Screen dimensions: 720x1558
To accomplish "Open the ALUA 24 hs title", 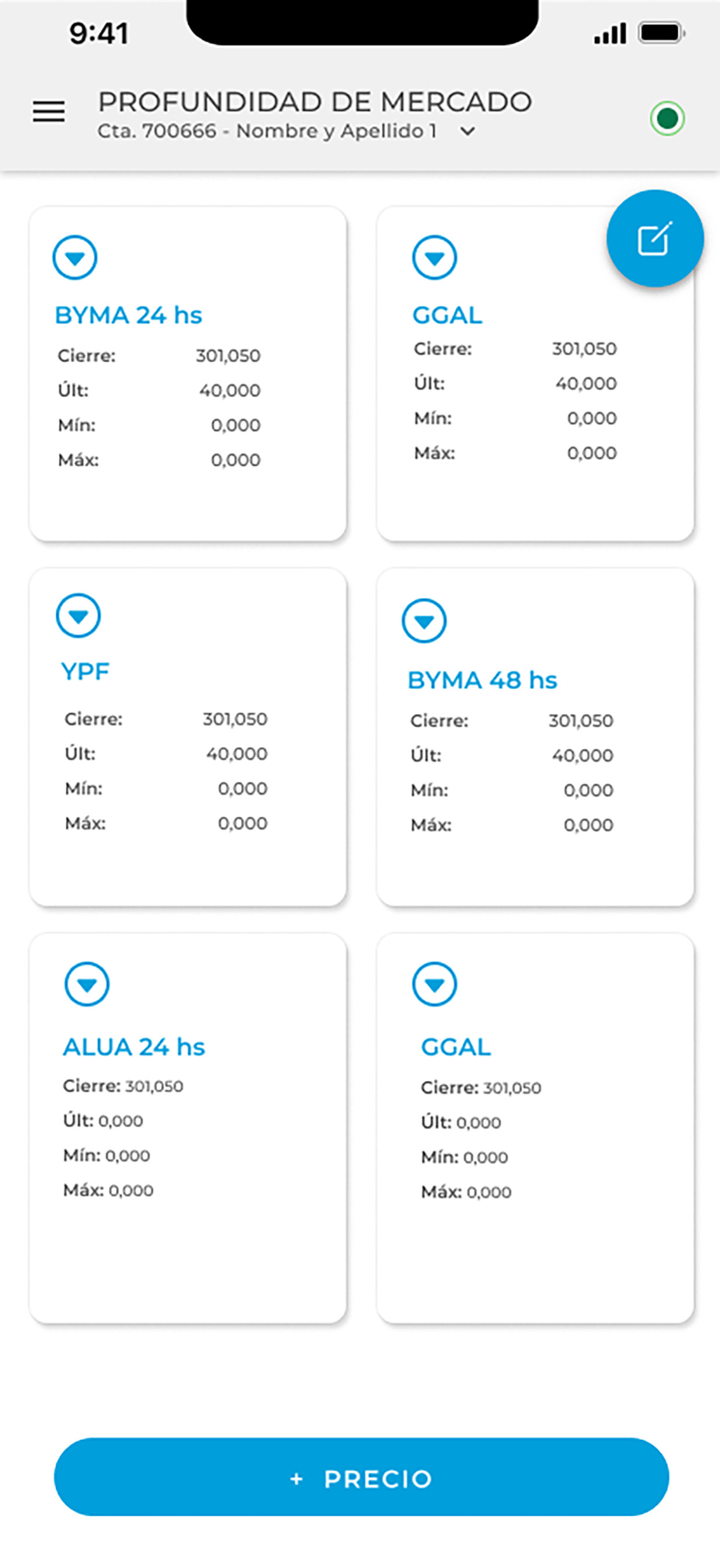I will coord(134,1047).
